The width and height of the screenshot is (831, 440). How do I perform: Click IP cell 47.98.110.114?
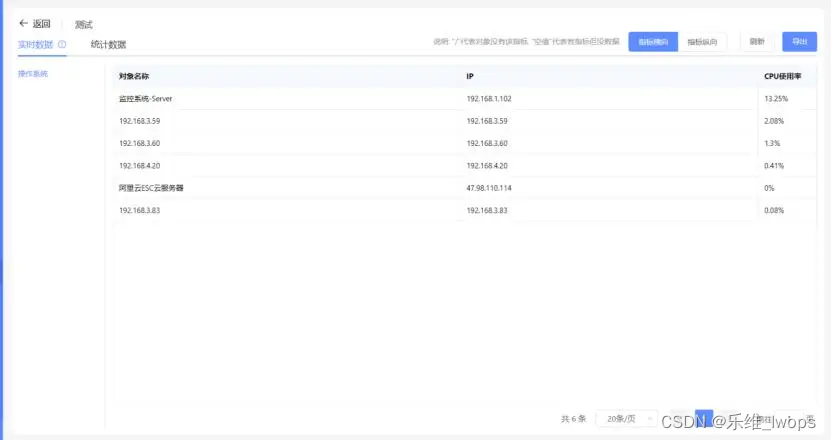tap(489, 188)
